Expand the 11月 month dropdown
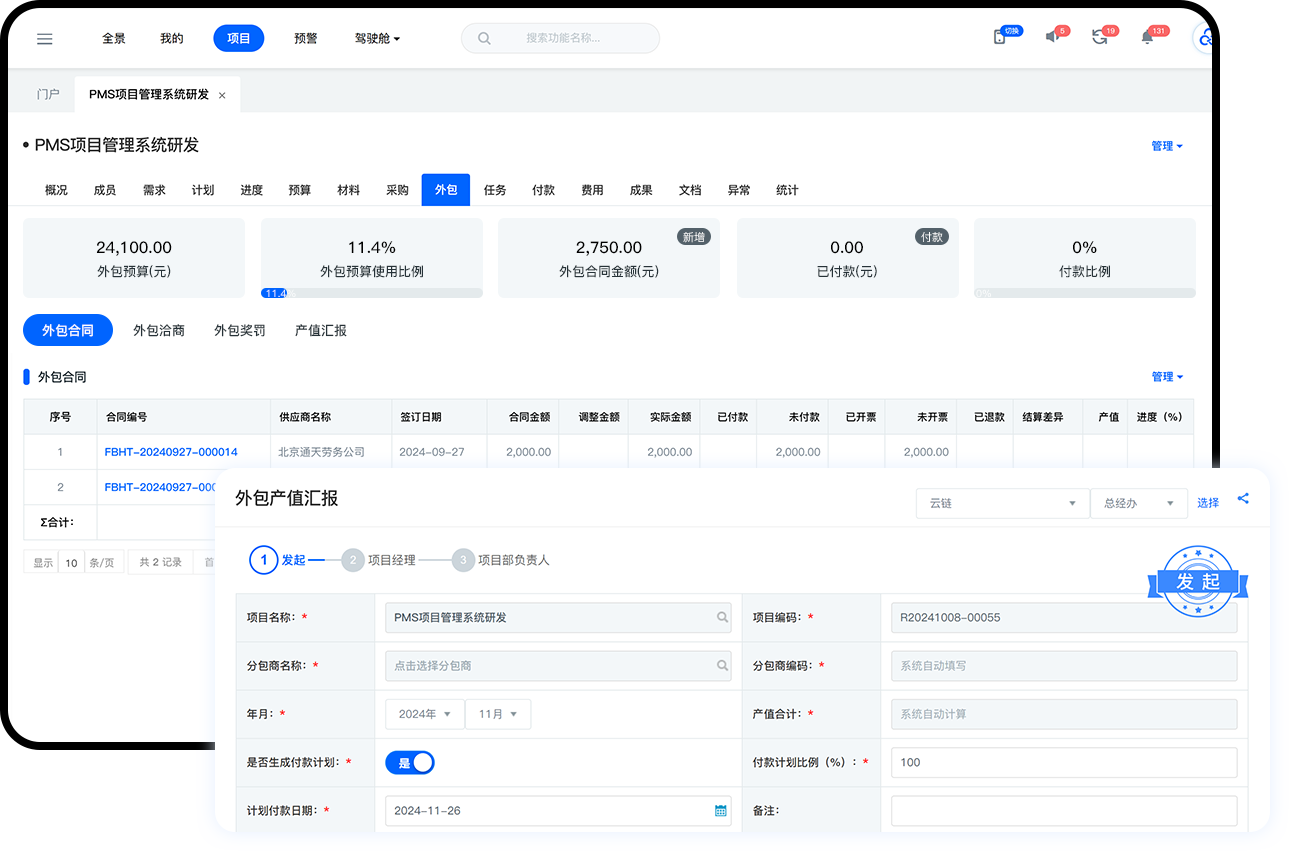The image size is (1290, 852). pos(497,714)
